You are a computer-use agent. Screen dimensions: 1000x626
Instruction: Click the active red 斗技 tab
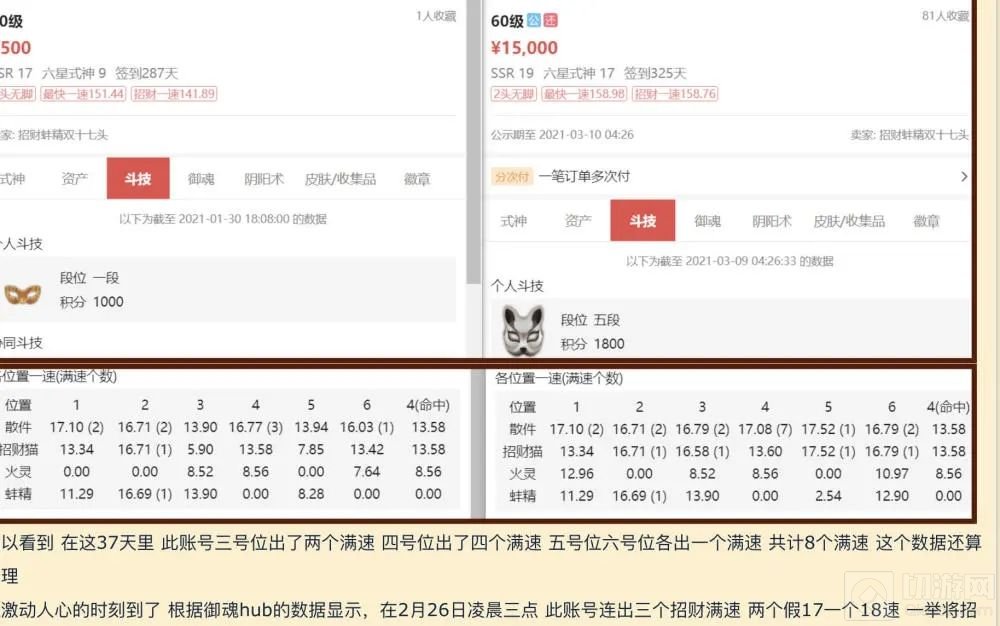point(642,220)
